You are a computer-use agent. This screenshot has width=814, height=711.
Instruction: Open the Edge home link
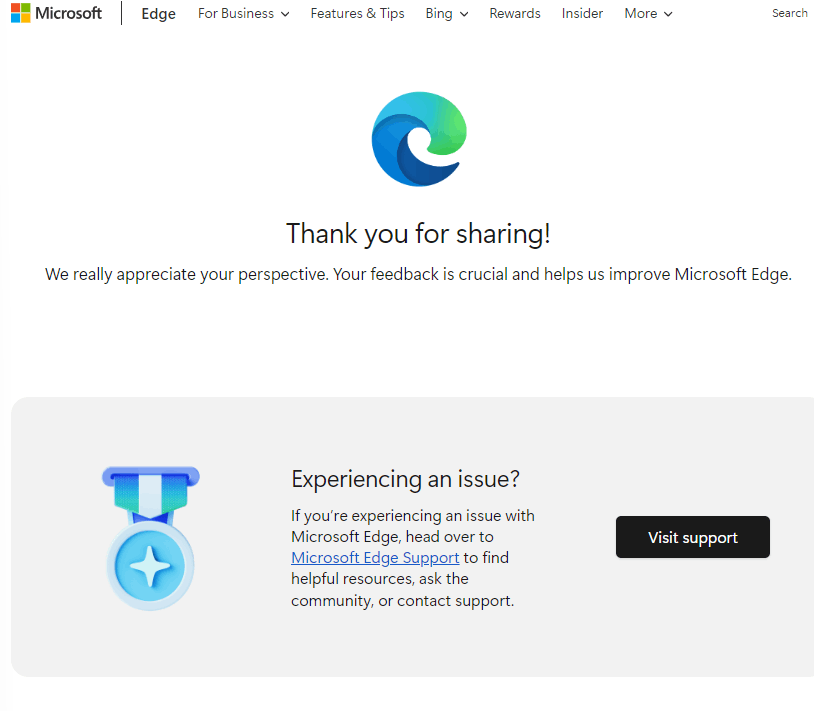158,13
